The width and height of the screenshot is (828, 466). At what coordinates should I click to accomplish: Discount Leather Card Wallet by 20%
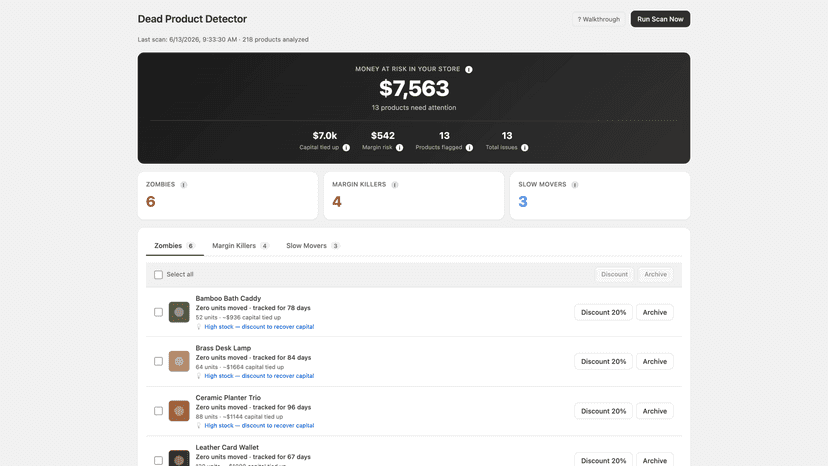pyautogui.click(x=603, y=460)
